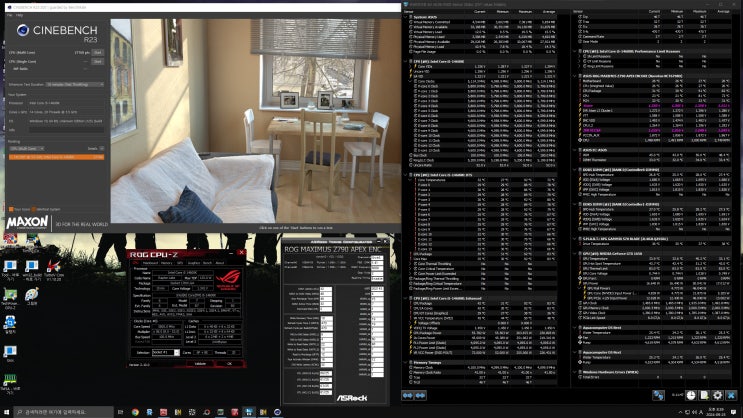Open the notification center icon
This screenshot has width=743, height=418.
[734, 412]
